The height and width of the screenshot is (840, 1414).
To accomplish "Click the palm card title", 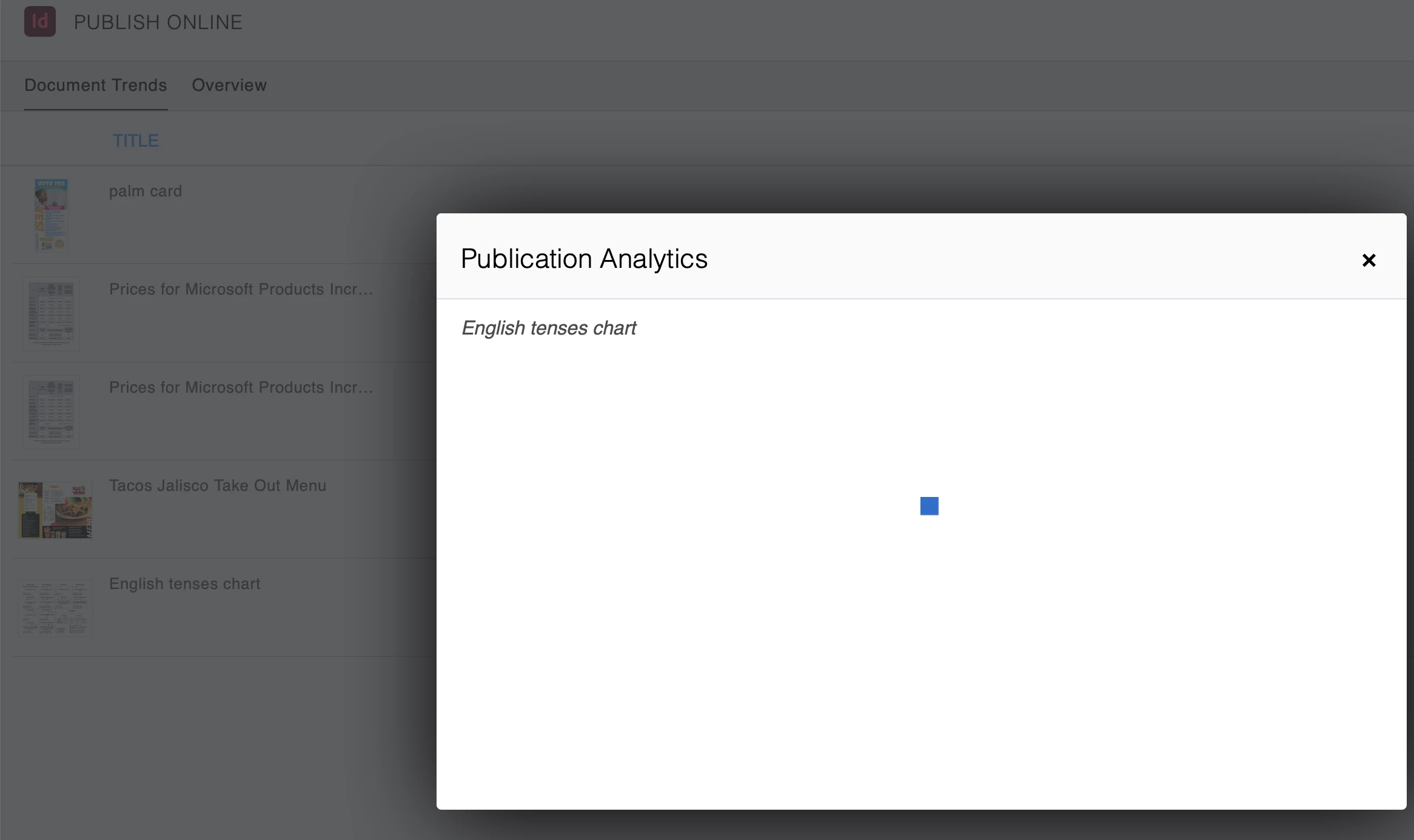I will [146, 192].
